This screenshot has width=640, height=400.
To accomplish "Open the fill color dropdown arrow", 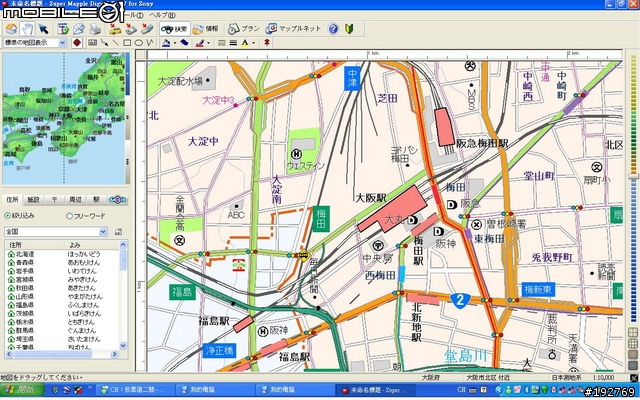I will [x=175, y=43].
